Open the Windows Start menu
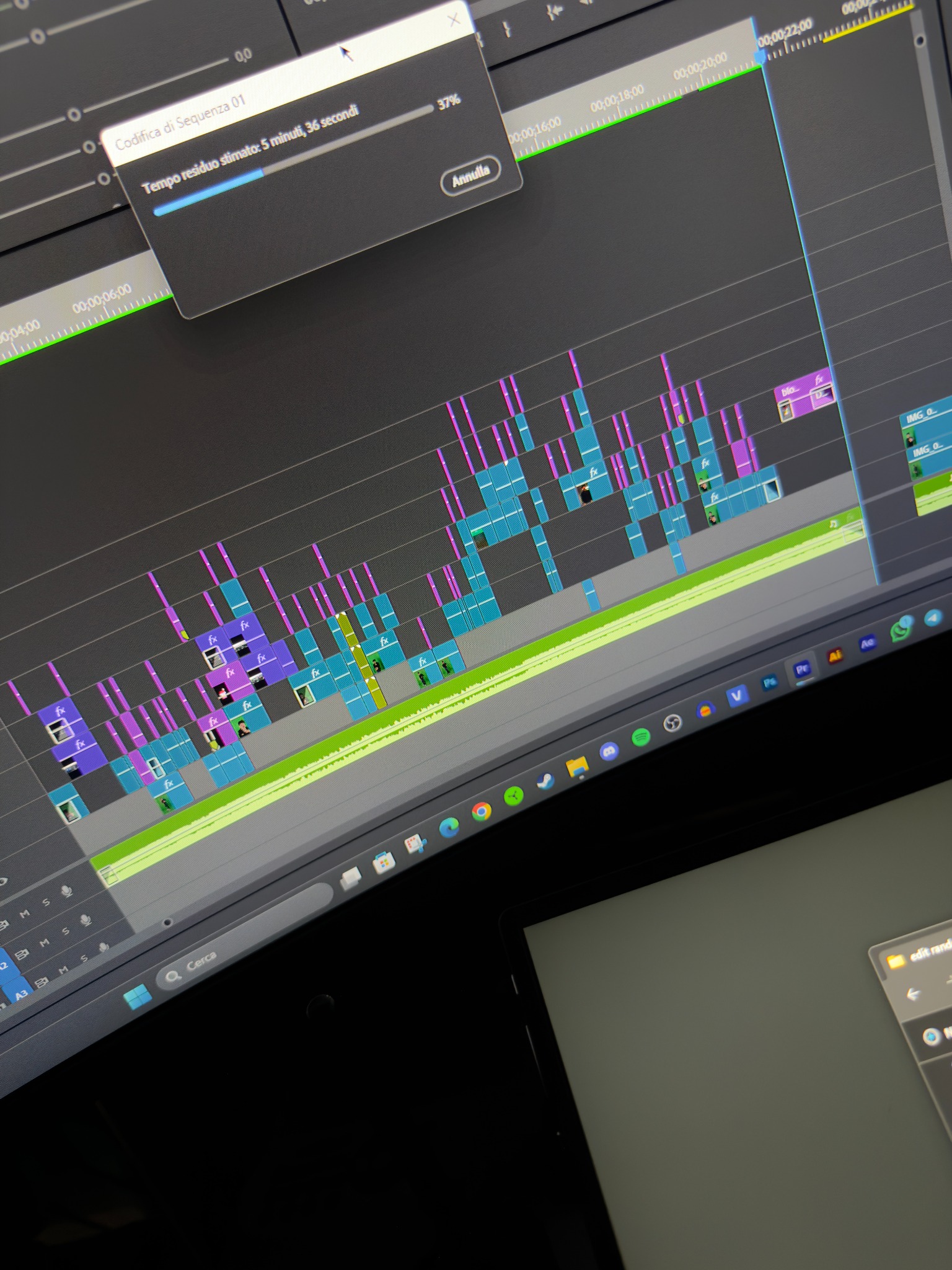Screen dimensions: 952x1270 tap(137, 996)
